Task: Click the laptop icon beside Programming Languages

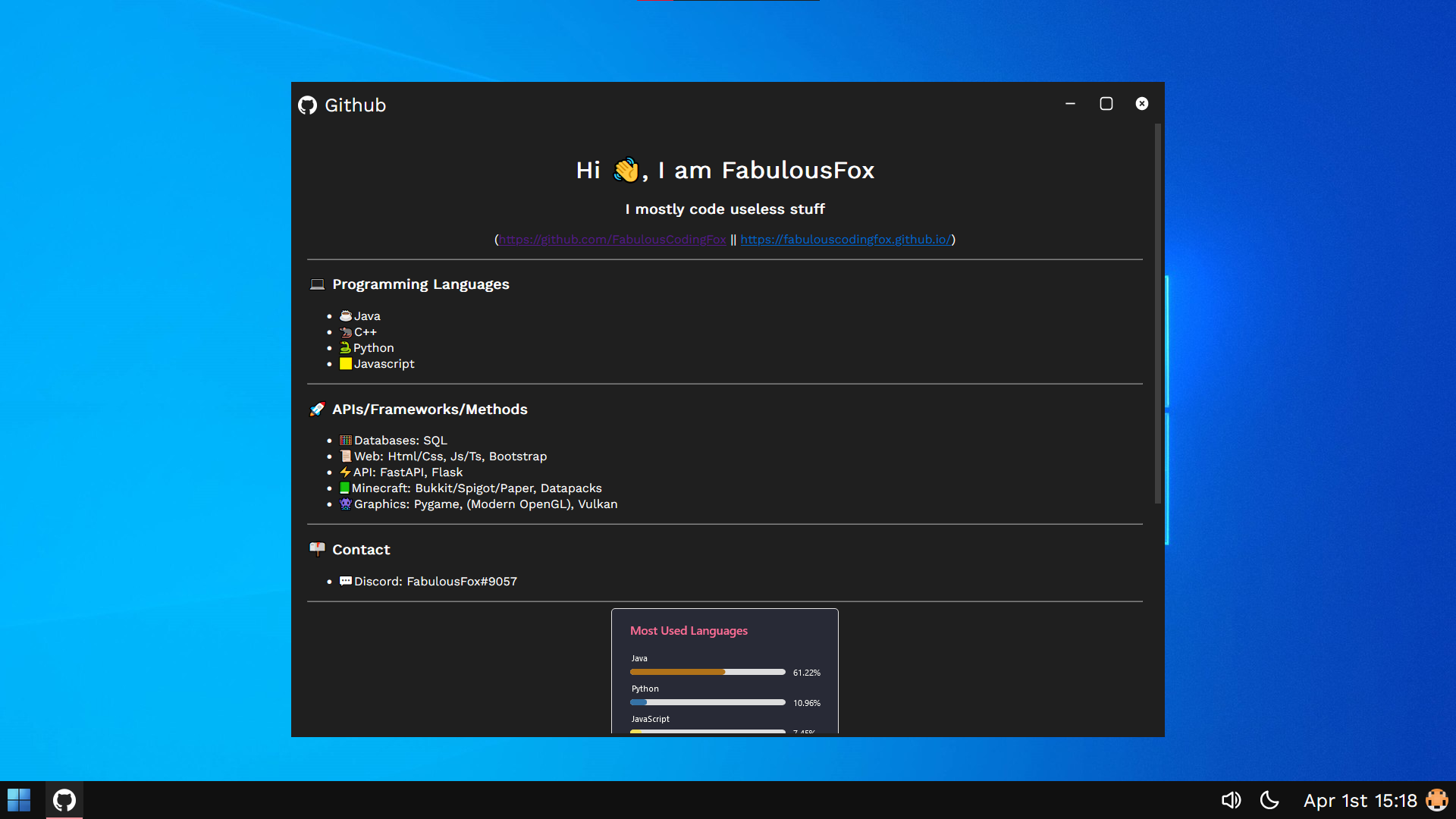Action: 317,284
